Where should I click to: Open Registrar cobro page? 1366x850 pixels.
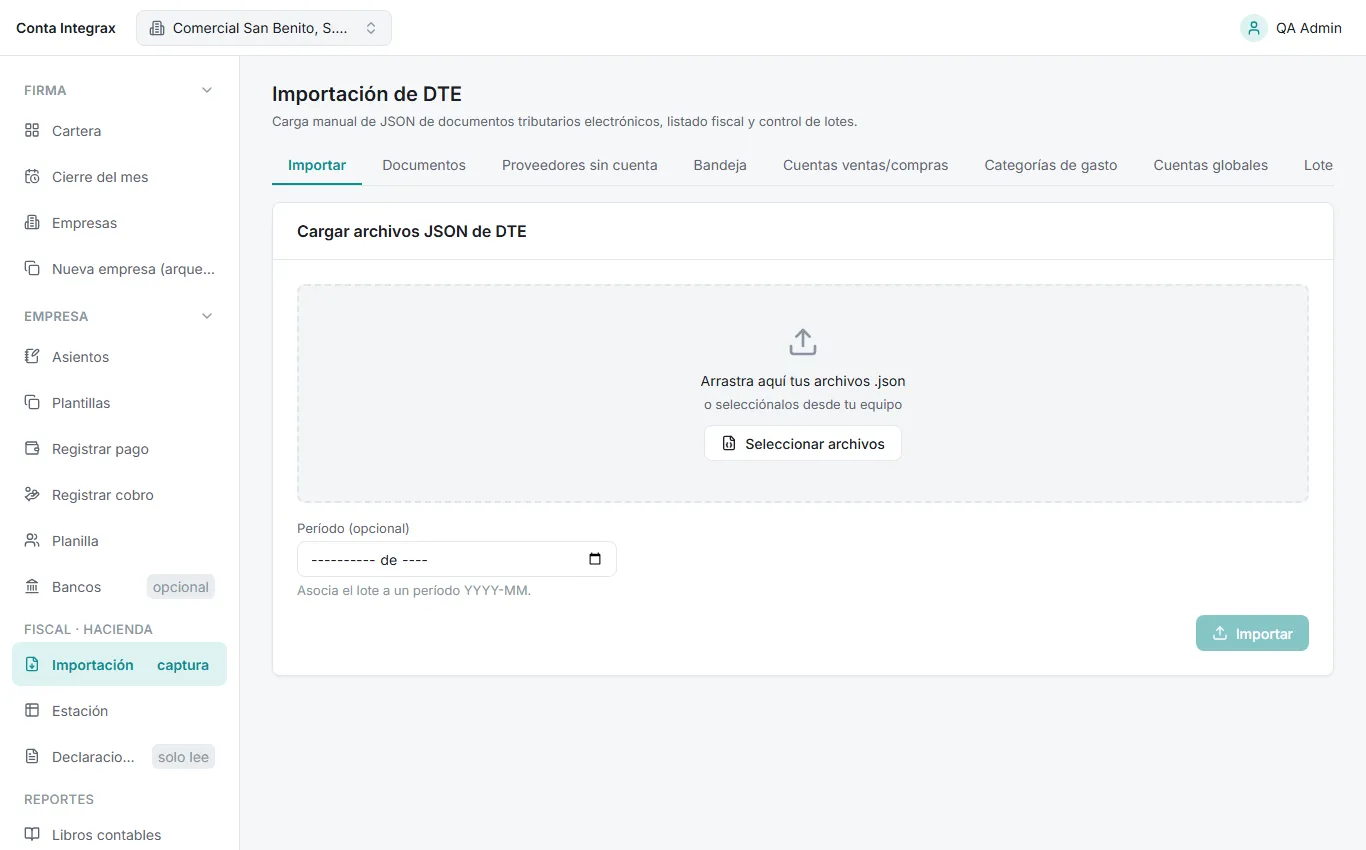(119, 495)
